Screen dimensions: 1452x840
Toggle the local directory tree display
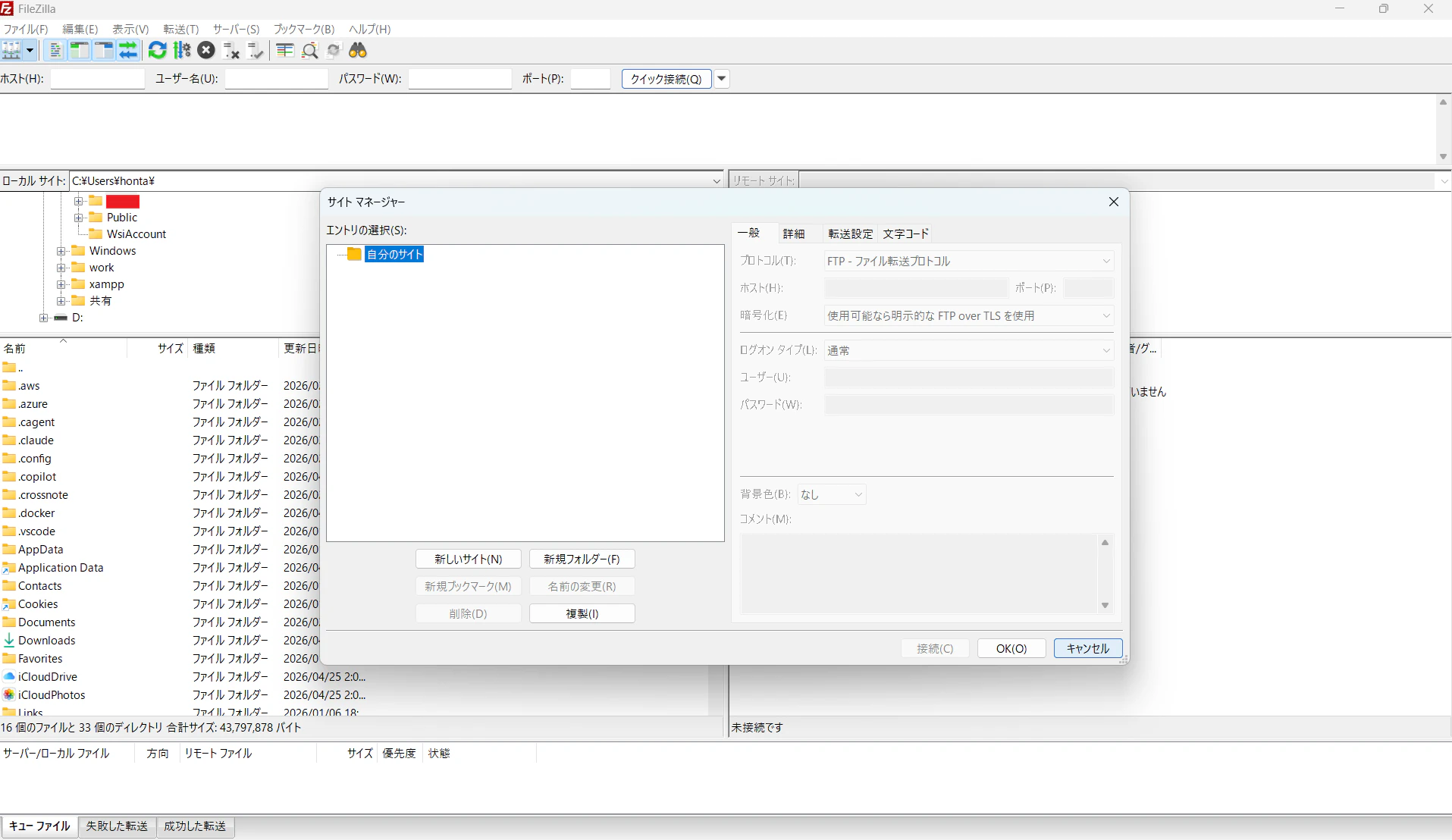pos(80,51)
